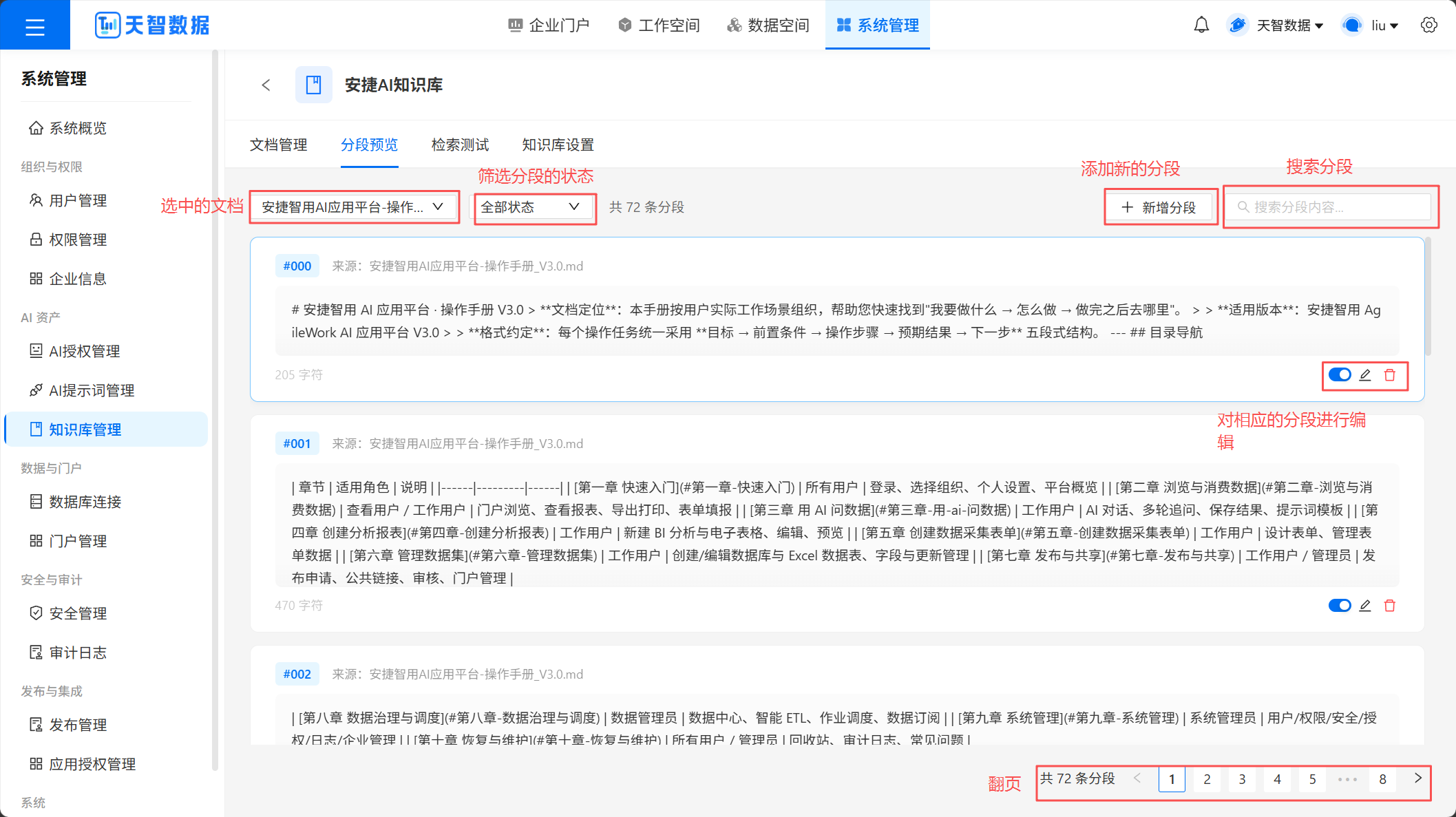Open the document selector dropdown
Viewport: 1456px width, 817px height.
click(x=353, y=207)
